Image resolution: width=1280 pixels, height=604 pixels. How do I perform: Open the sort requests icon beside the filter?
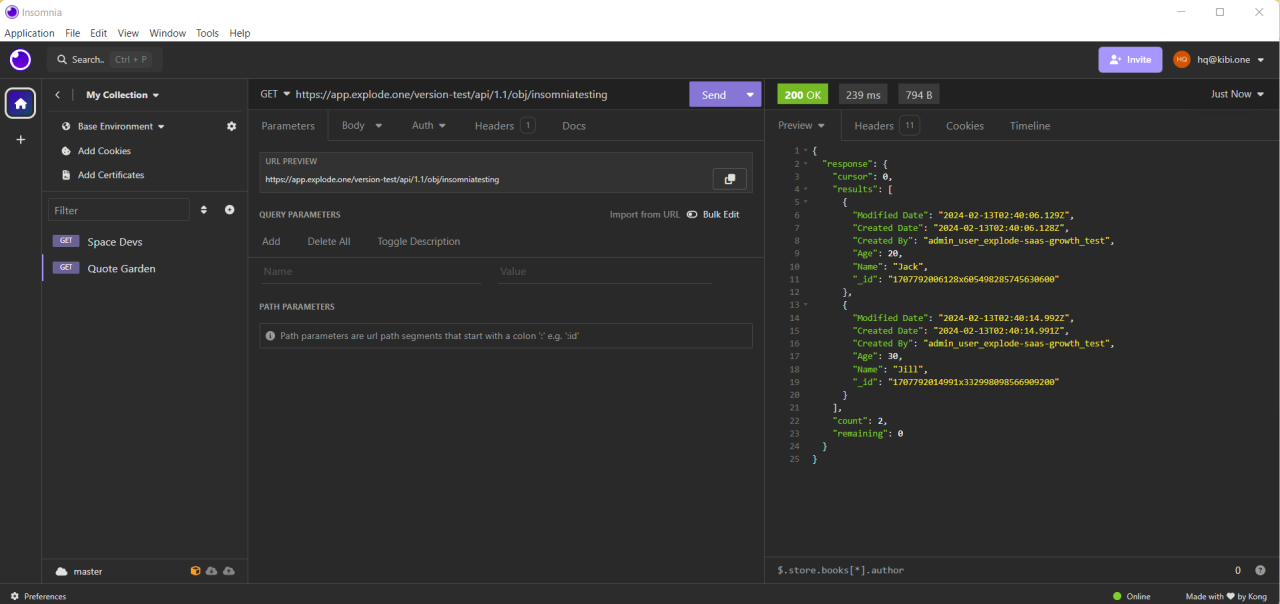point(203,209)
